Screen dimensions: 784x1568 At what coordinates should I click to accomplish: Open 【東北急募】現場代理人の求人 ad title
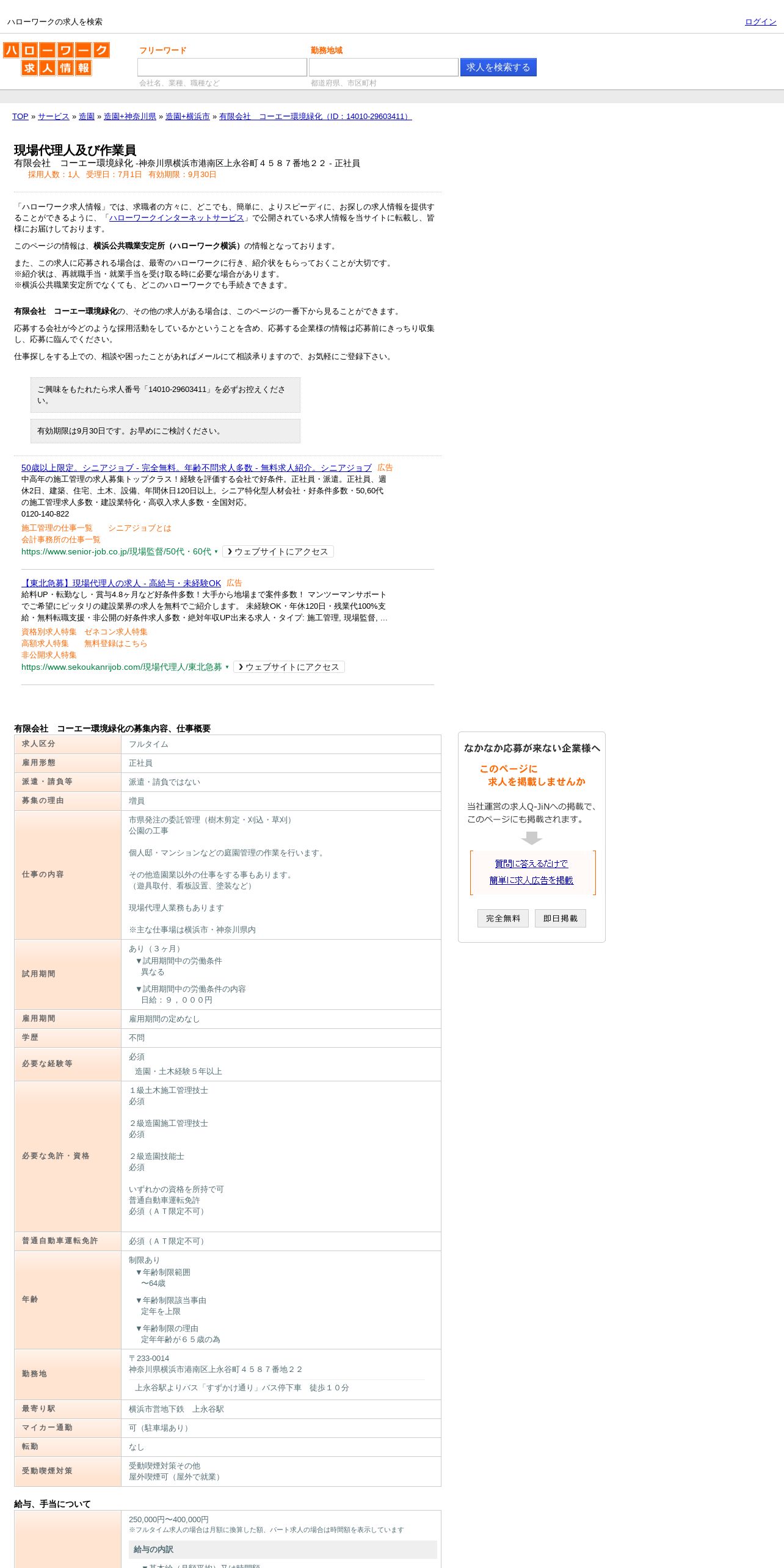(122, 583)
